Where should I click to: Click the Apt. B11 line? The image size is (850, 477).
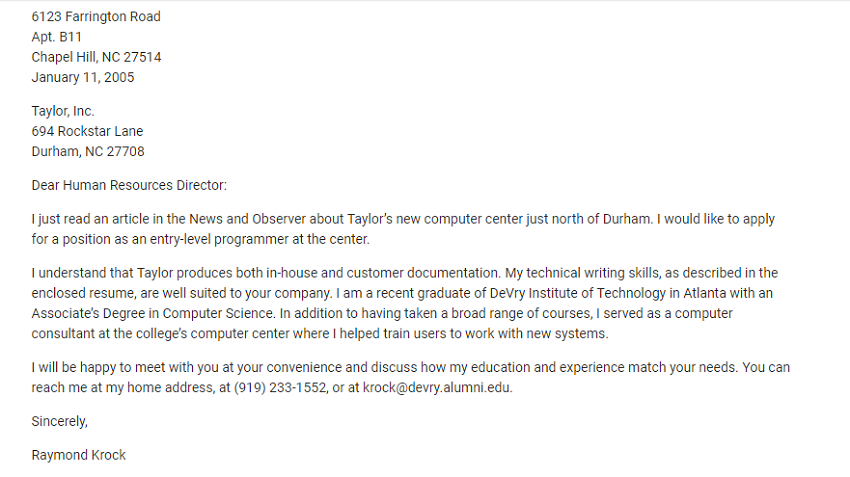pyautogui.click(x=56, y=37)
